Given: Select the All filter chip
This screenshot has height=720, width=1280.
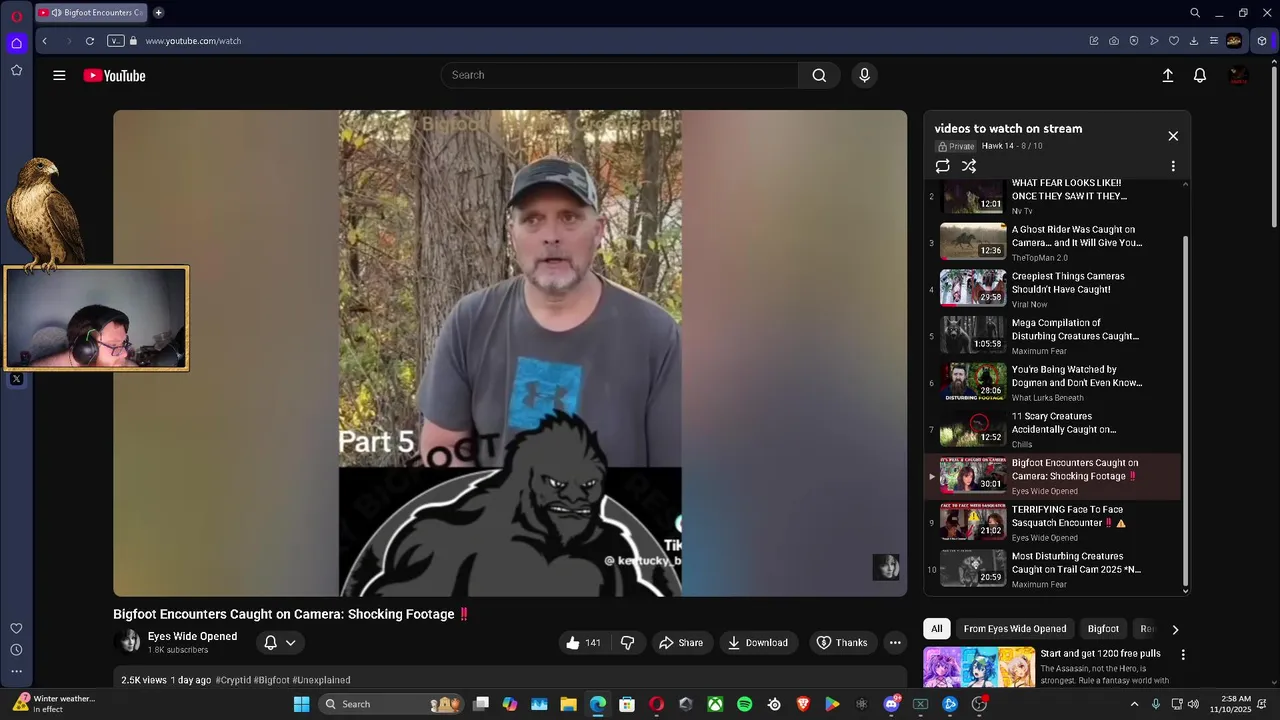Looking at the screenshot, I should point(936,629).
